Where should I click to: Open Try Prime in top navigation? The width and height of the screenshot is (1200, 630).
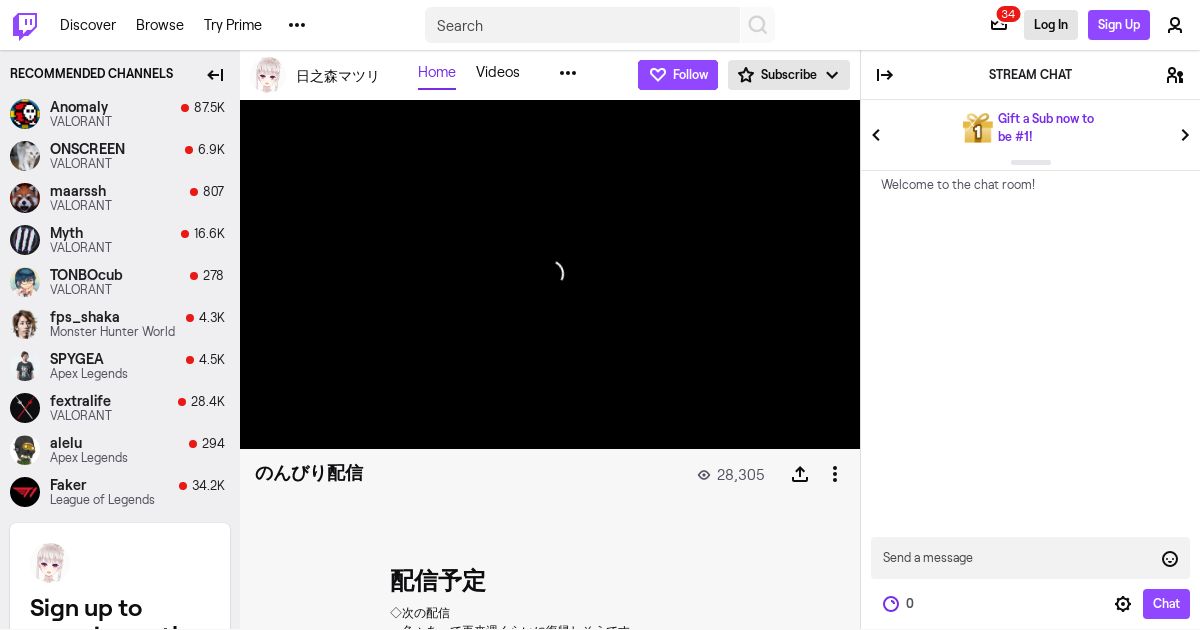coord(233,25)
